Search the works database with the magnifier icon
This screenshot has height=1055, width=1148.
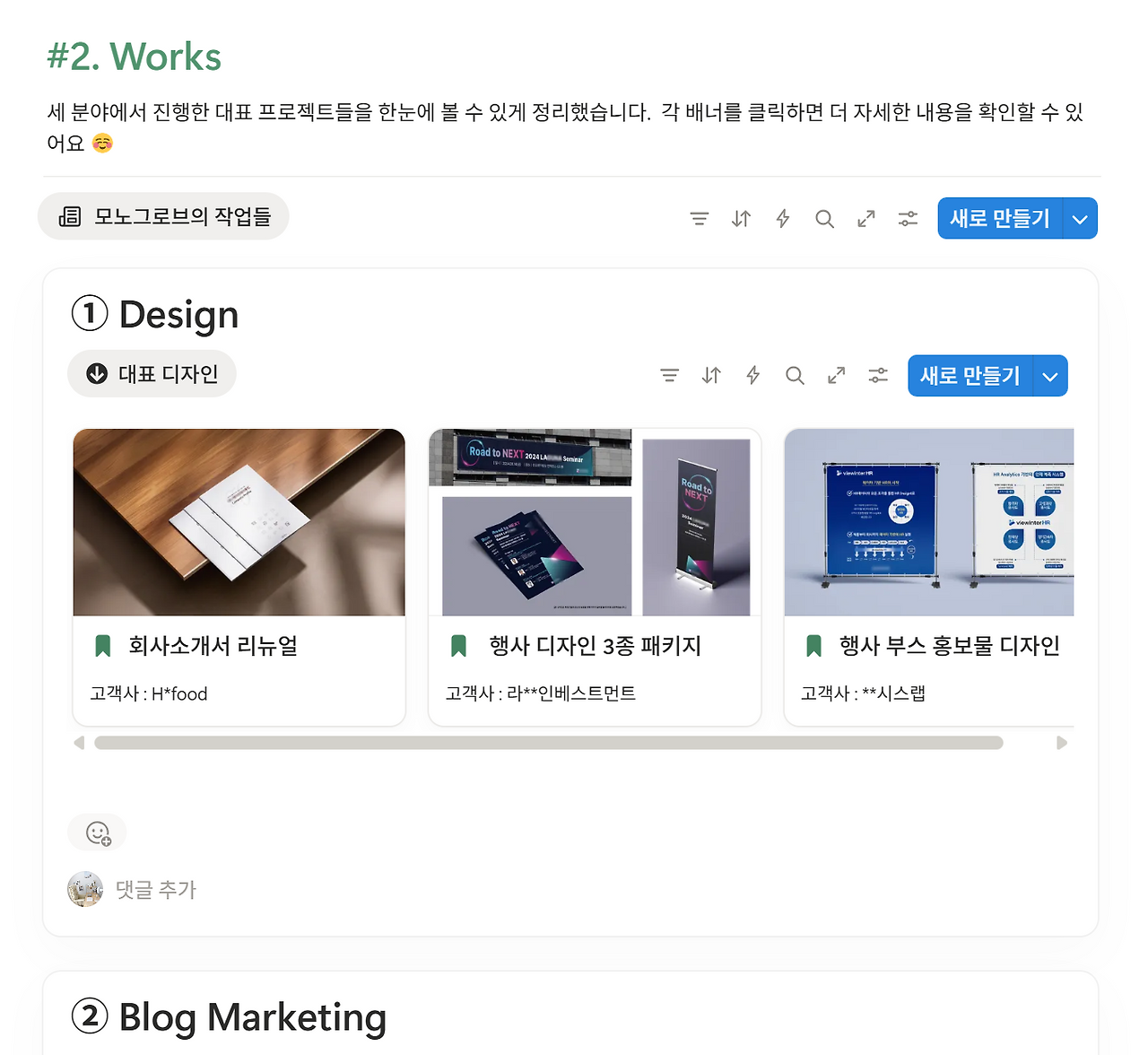tap(824, 218)
